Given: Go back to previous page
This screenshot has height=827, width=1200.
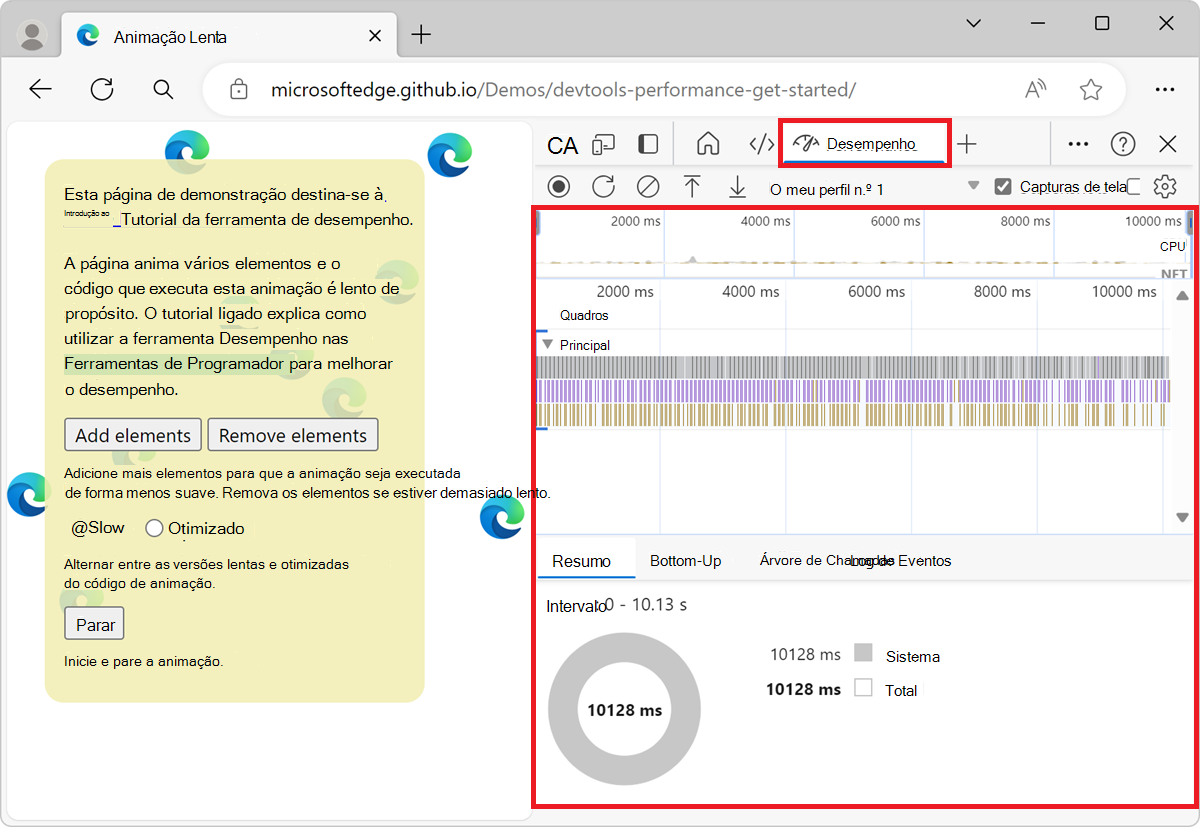Looking at the screenshot, I should pos(40,89).
